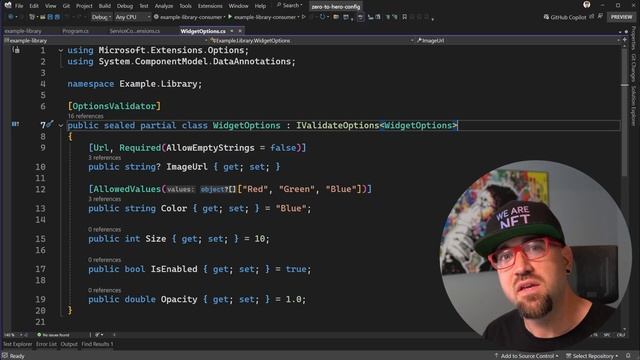Click the Visual Studio logo icon
Image resolution: width=640 pixels, height=360 pixels.
(x=7, y=5)
